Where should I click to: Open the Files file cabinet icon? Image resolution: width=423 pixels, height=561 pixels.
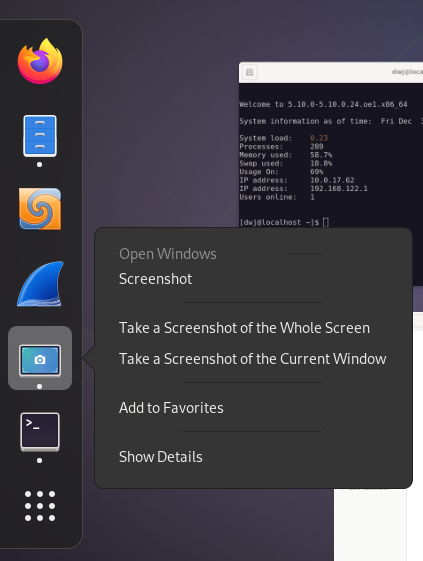(x=40, y=136)
